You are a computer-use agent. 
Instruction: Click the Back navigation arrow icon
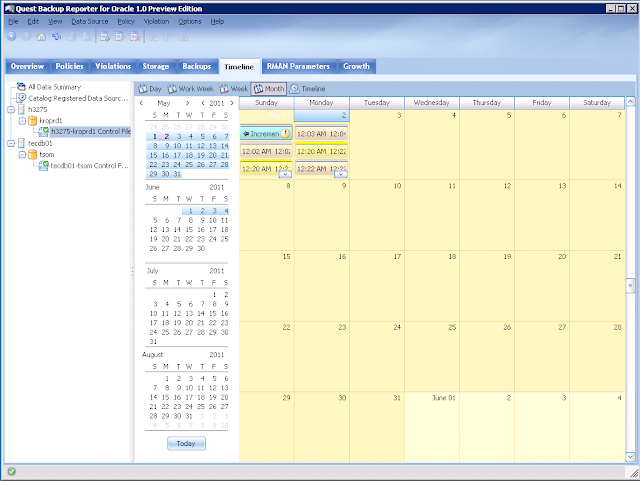(x=12, y=36)
